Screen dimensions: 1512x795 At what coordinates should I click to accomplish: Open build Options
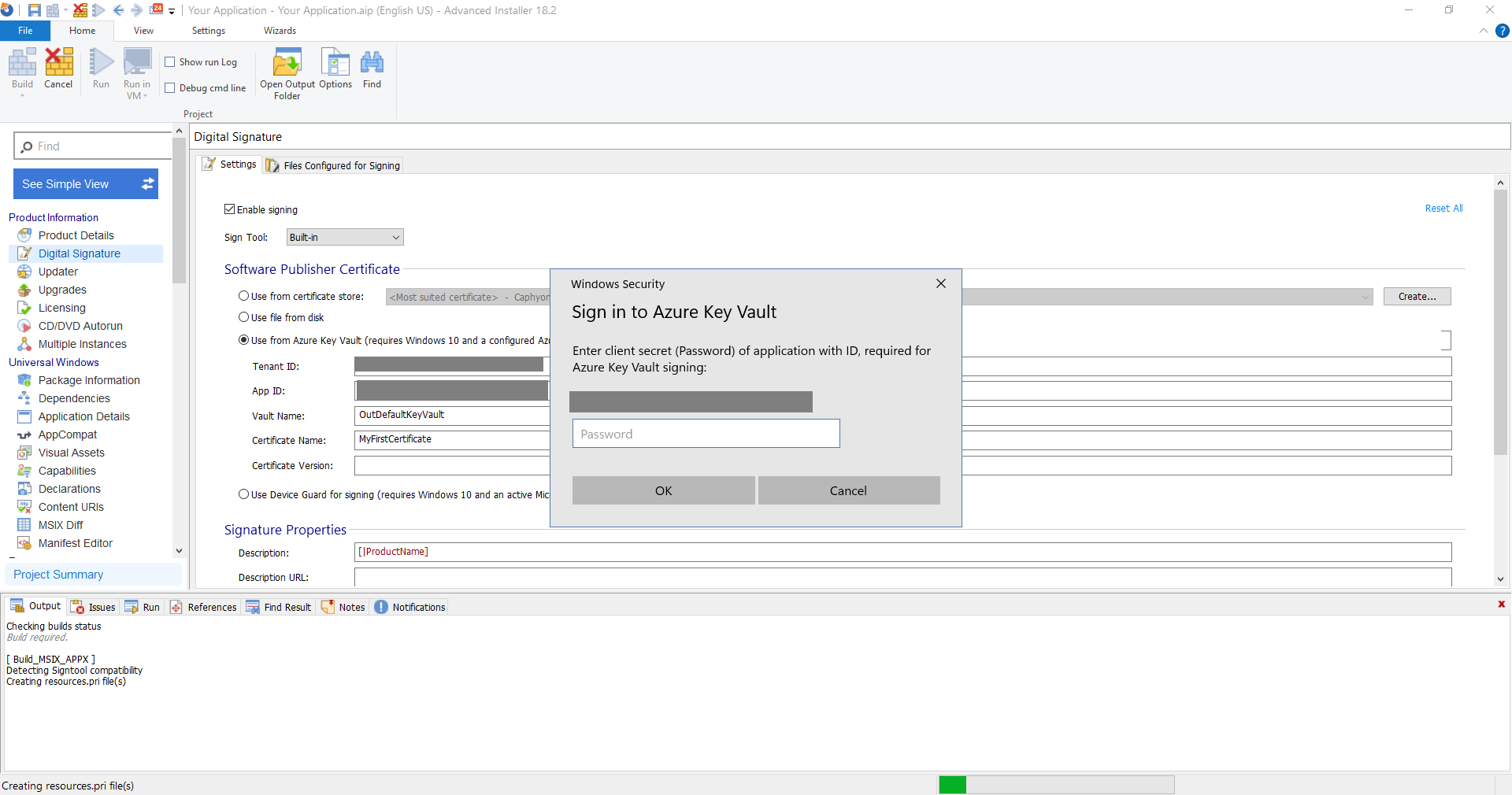[335, 68]
